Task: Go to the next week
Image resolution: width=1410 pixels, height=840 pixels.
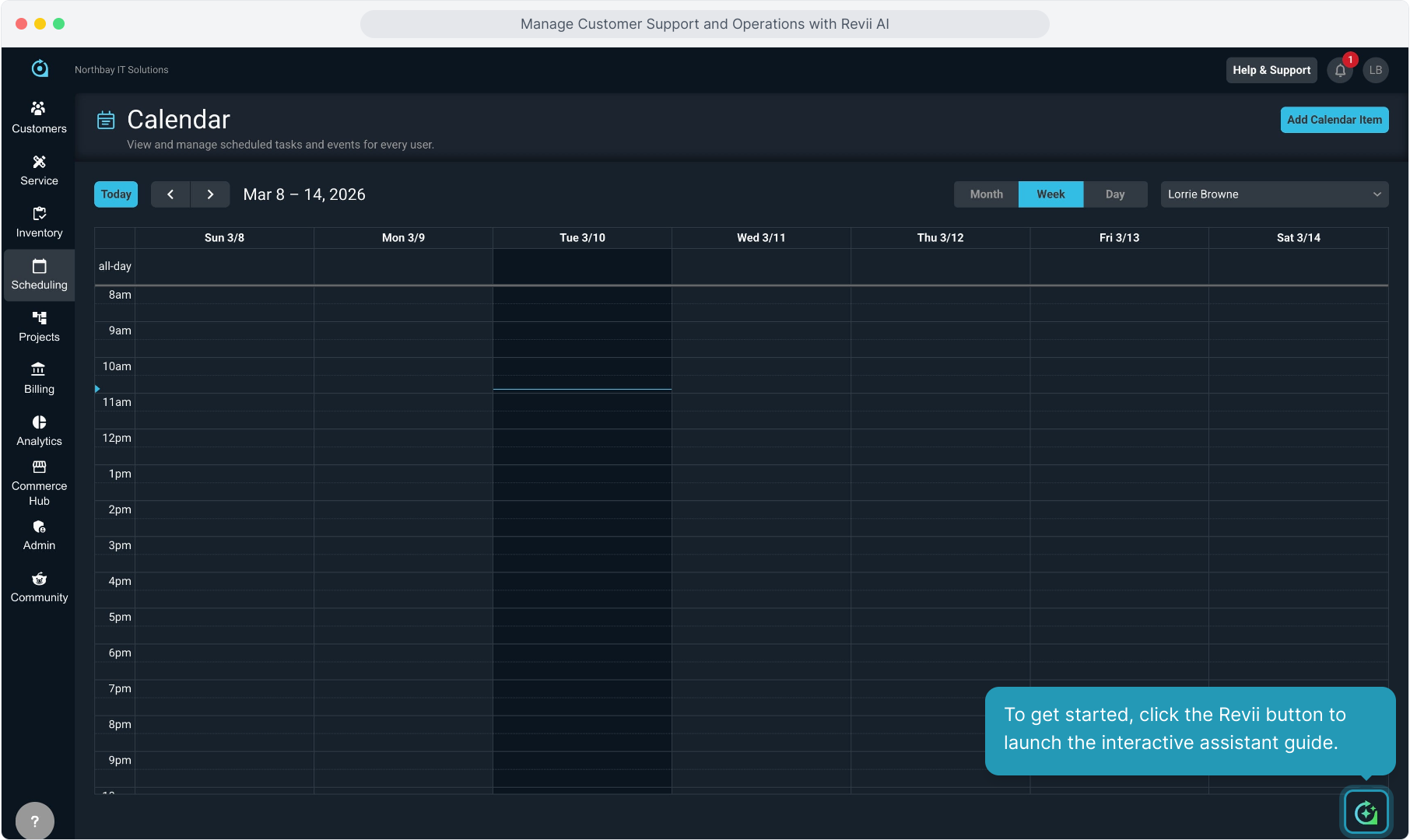Action: (210, 194)
